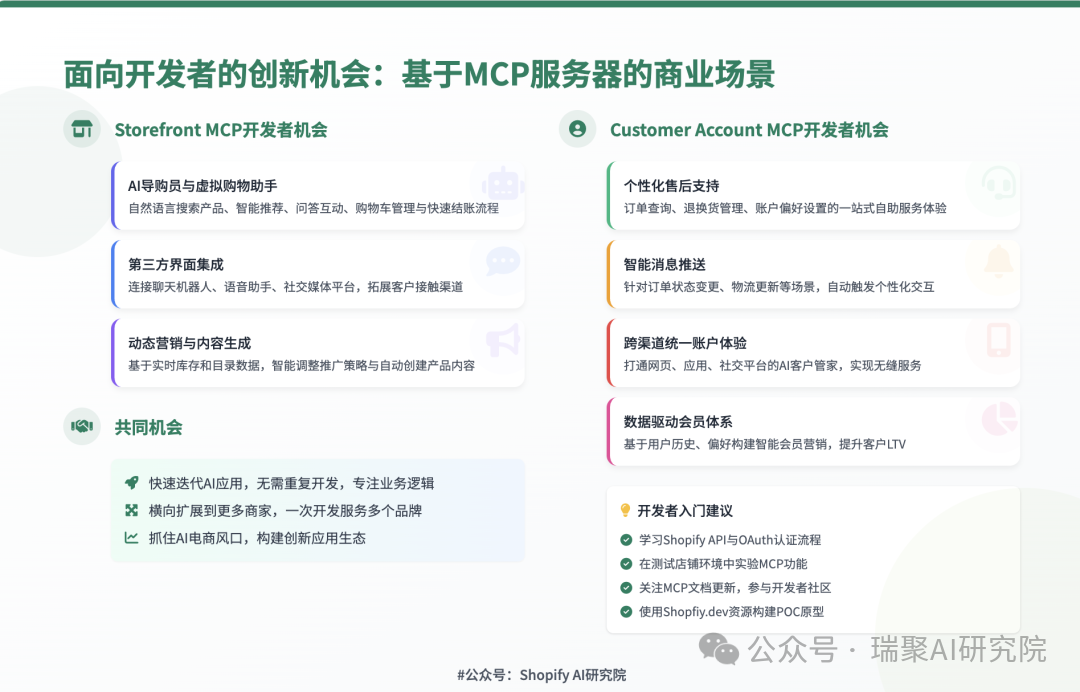Click the tip 使用Shopfiy.dev资源构建POC原型
Screen dimensions: 1080x692
pos(731,611)
